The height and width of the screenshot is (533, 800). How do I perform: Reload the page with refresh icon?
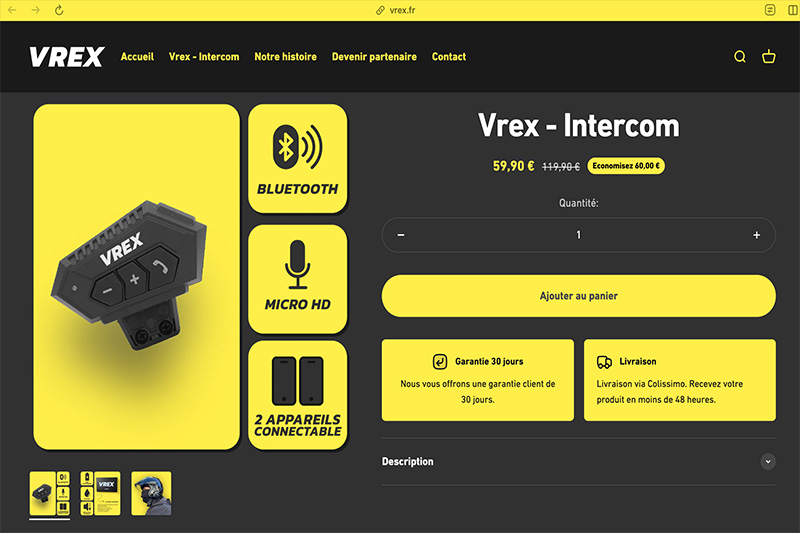coord(59,10)
